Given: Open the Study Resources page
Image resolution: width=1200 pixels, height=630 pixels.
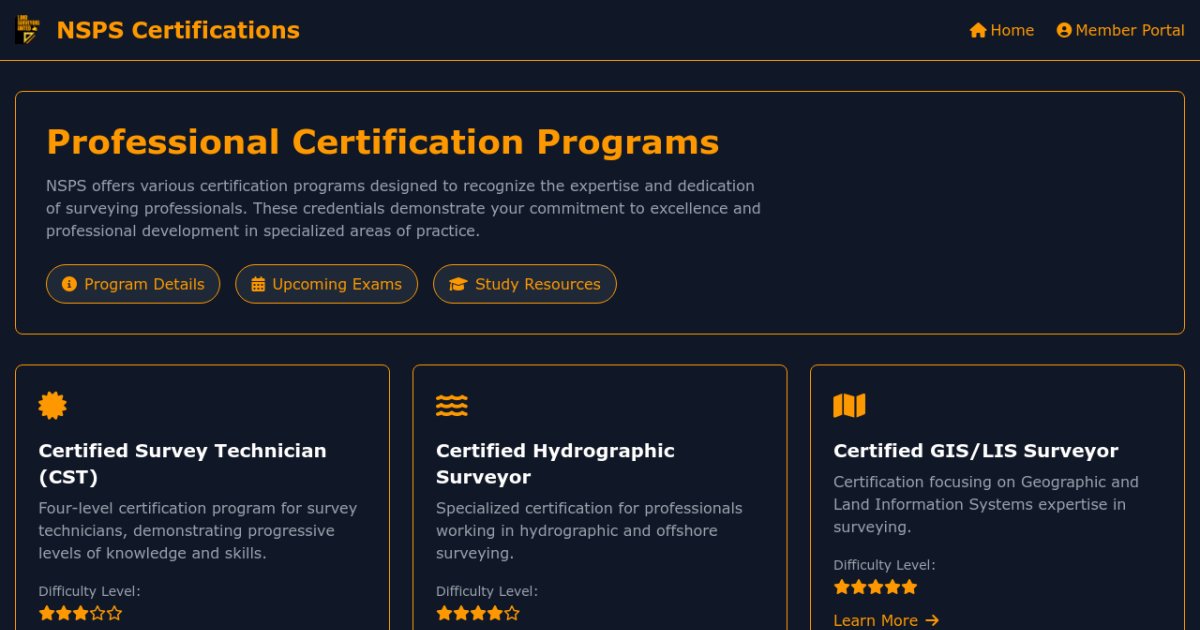Looking at the screenshot, I should [x=525, y=283].
